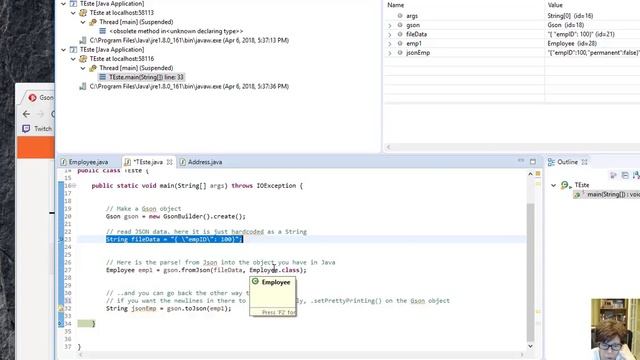The width and height of the screenshot is (640, 360).
Task: Click the emp1 value Employee (id=28)
Action: 572,44
